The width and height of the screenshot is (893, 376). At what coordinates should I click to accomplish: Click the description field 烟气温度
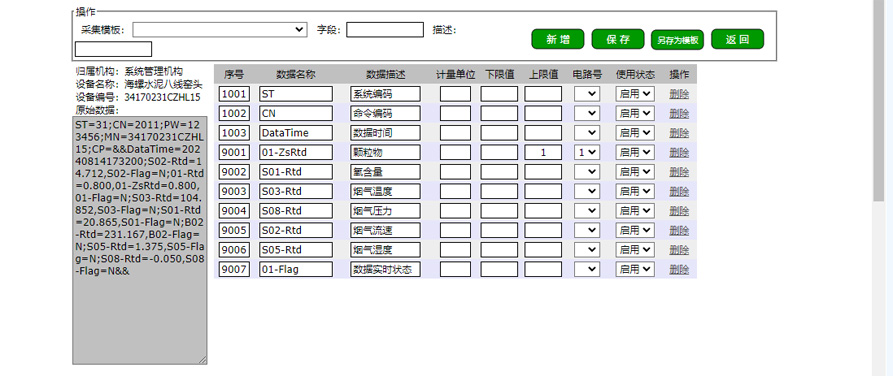(x=386, y=191)
